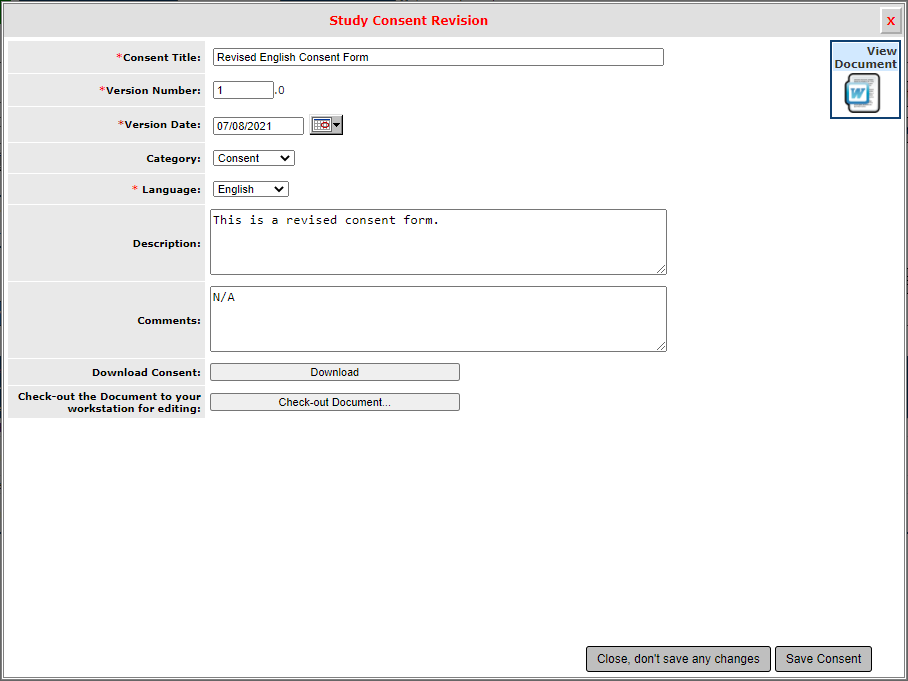This screenshot has height=681, width=908.
Task: Focus the Version Date field
Action: click(x=258, y=126)
